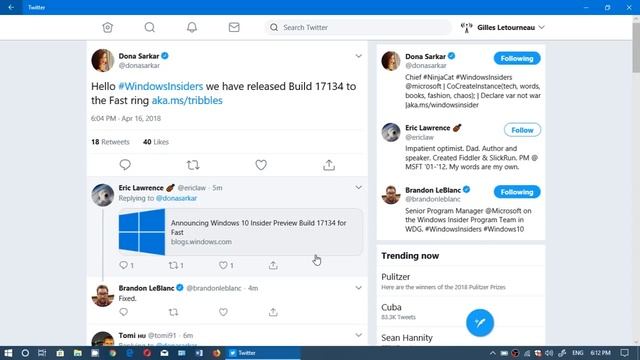The width and height of the screenshot is (640, 360).
Task: Click the tweet timestamp "6:04 PM - Apr 16, 2018"
Action: [x=126, y=118]
